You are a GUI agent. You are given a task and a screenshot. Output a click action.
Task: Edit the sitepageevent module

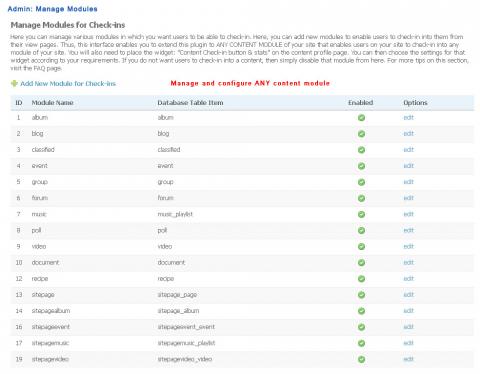pyautogui.click(x=408, y=327)
